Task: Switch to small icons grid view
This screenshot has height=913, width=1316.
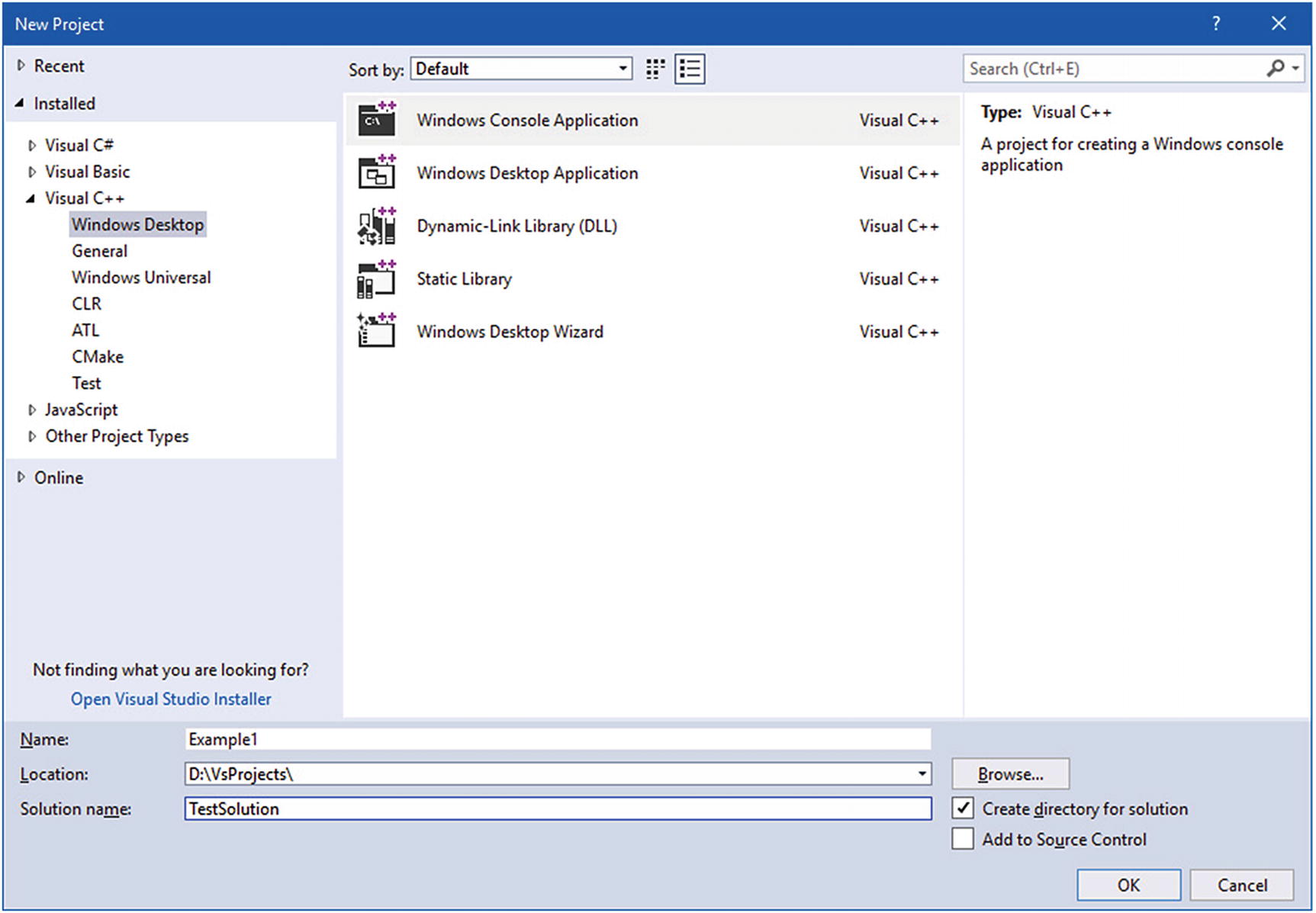Action: click(x=655, y=69)
